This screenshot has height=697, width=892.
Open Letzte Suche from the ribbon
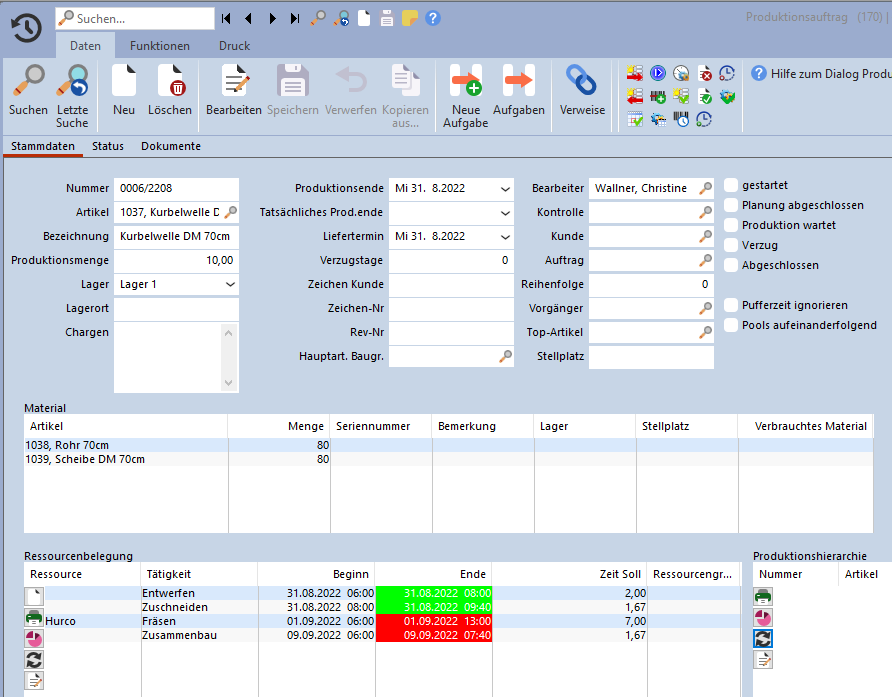[x=72, y=82]
